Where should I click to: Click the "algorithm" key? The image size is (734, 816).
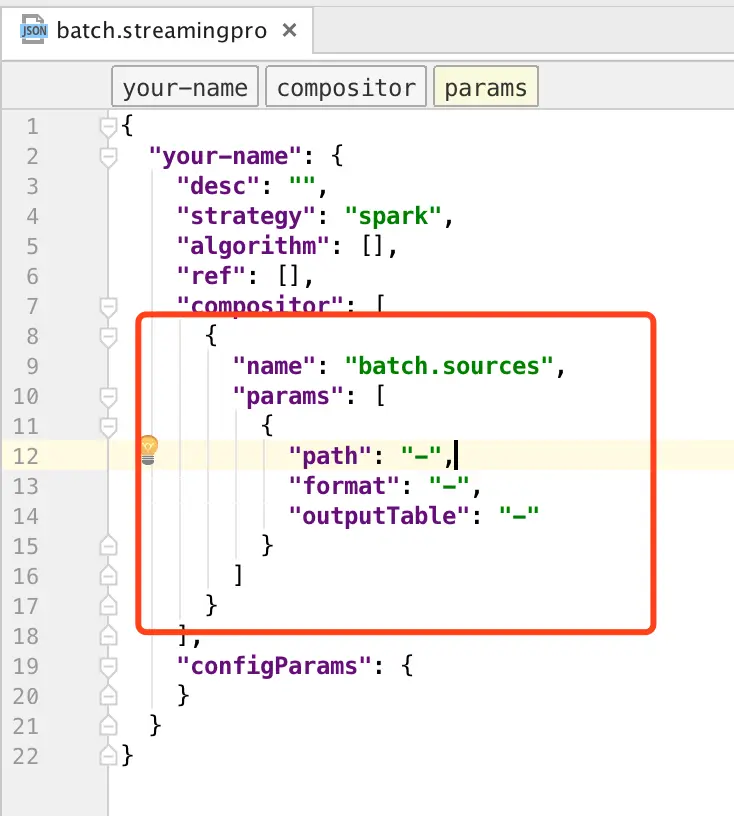[254, 246]
